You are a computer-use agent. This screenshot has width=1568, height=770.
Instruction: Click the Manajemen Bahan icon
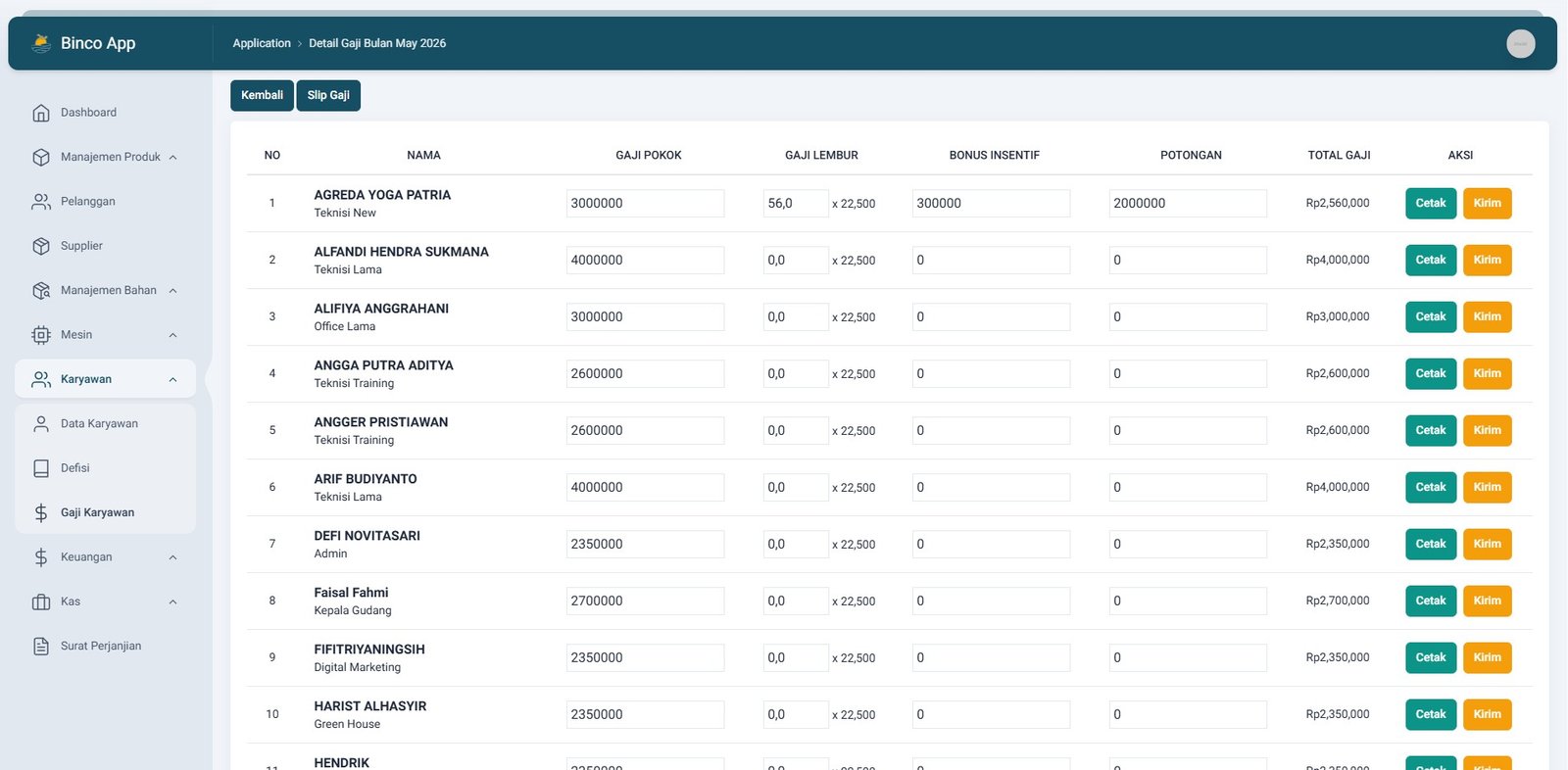click(x=41, y=290)
